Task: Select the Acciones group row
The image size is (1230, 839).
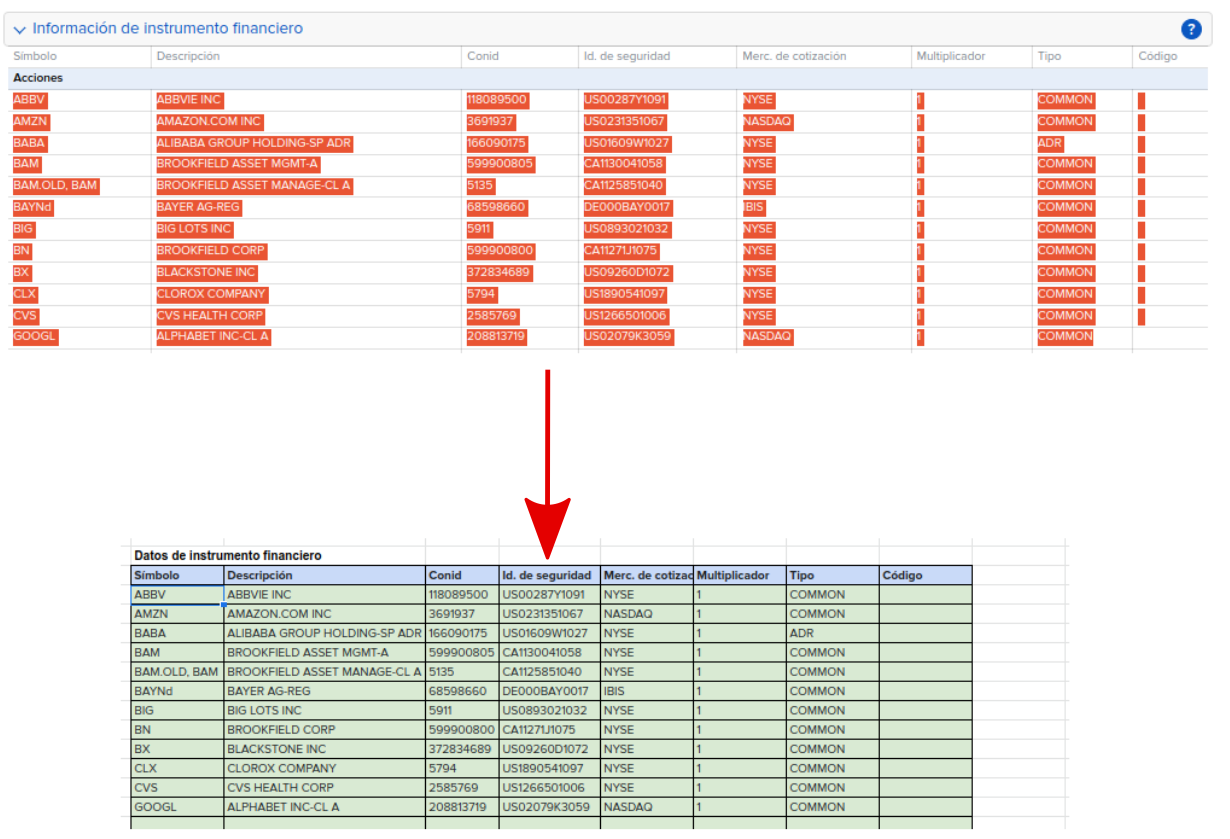Action: pyautogui.click(x=608, y=78)
